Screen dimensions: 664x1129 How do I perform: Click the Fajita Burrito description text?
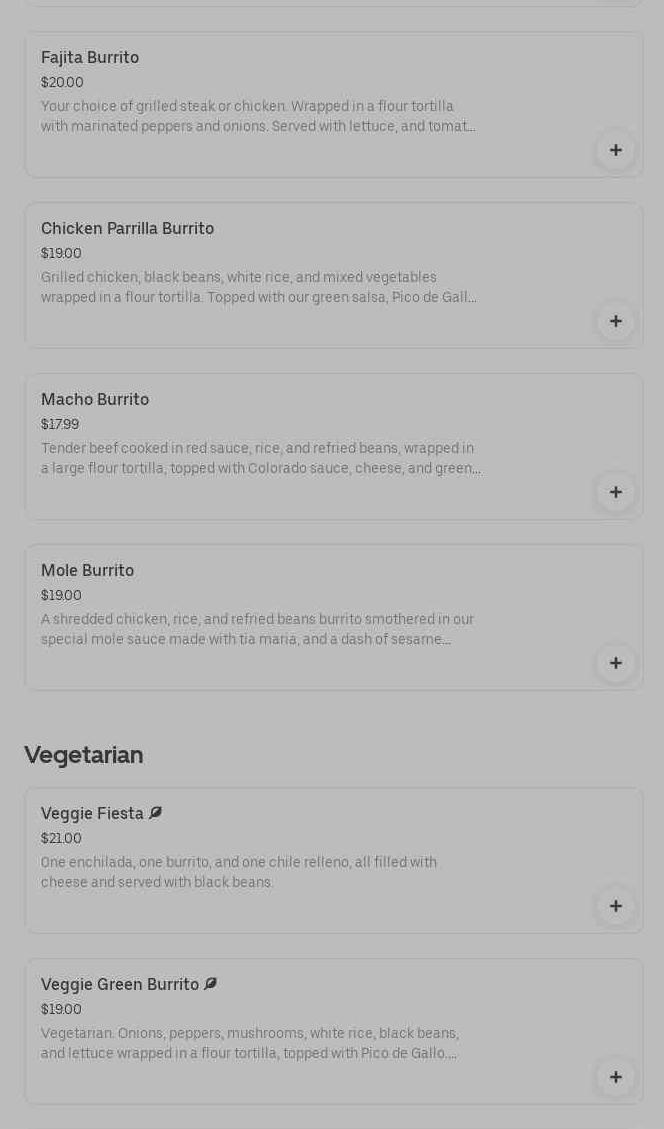pyautogui.click(x=258, y=117)
